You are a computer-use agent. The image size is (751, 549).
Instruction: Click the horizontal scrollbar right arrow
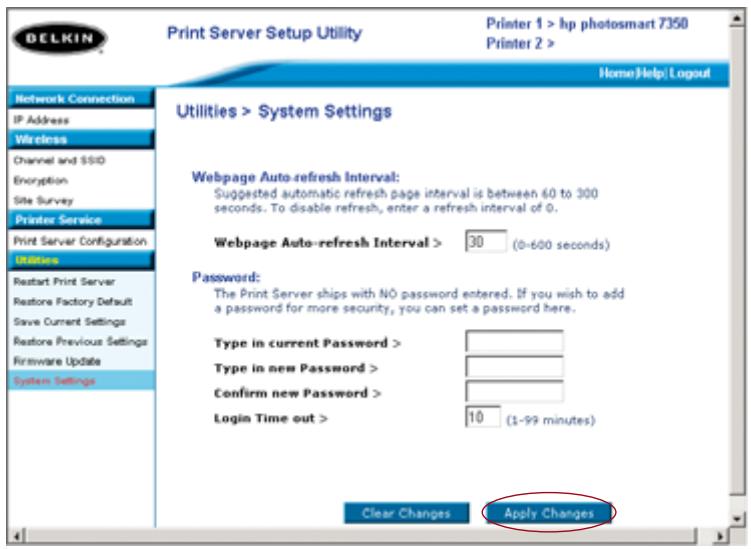(720, 536)
